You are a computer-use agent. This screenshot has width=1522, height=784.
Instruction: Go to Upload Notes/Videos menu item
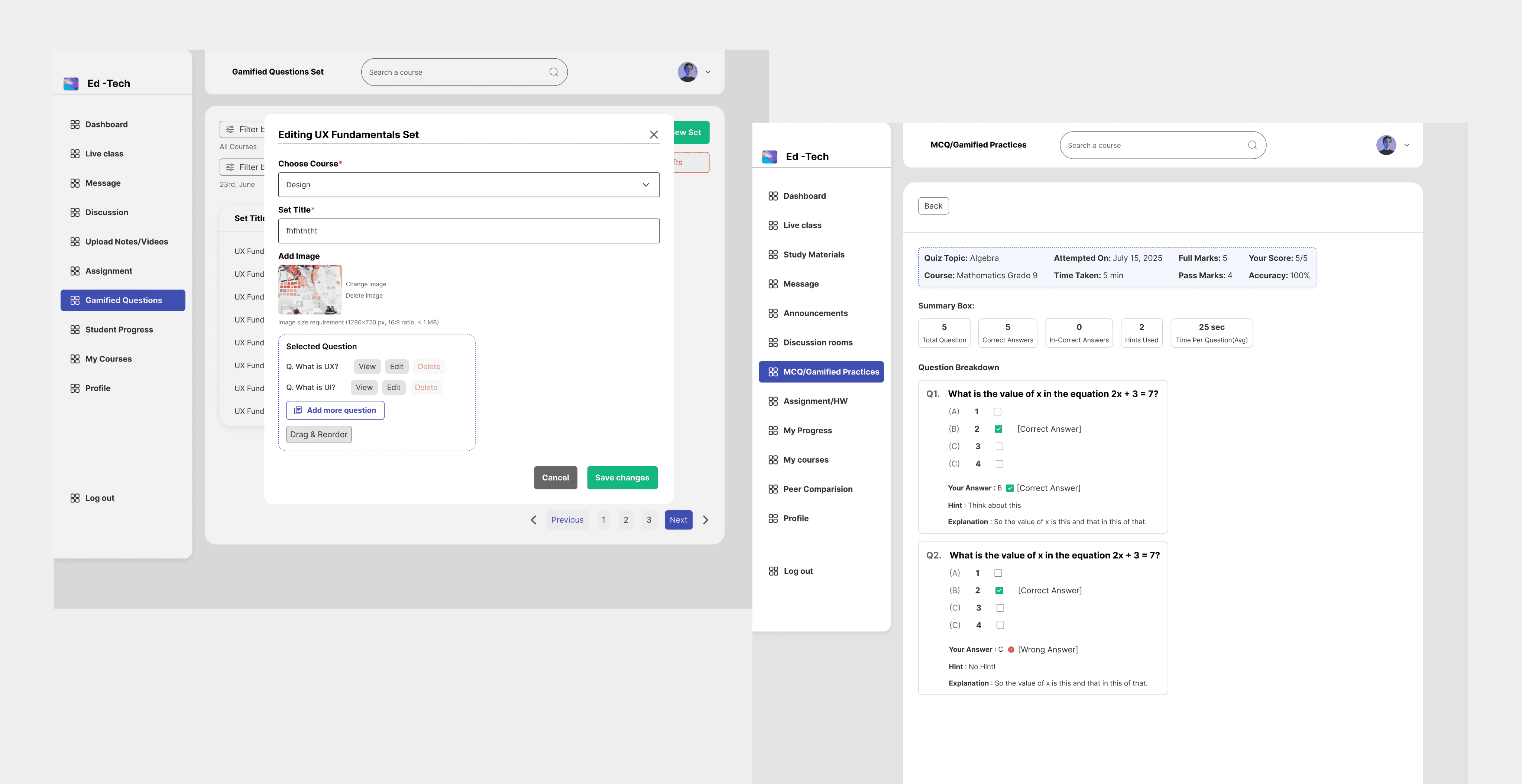(126, 242)
